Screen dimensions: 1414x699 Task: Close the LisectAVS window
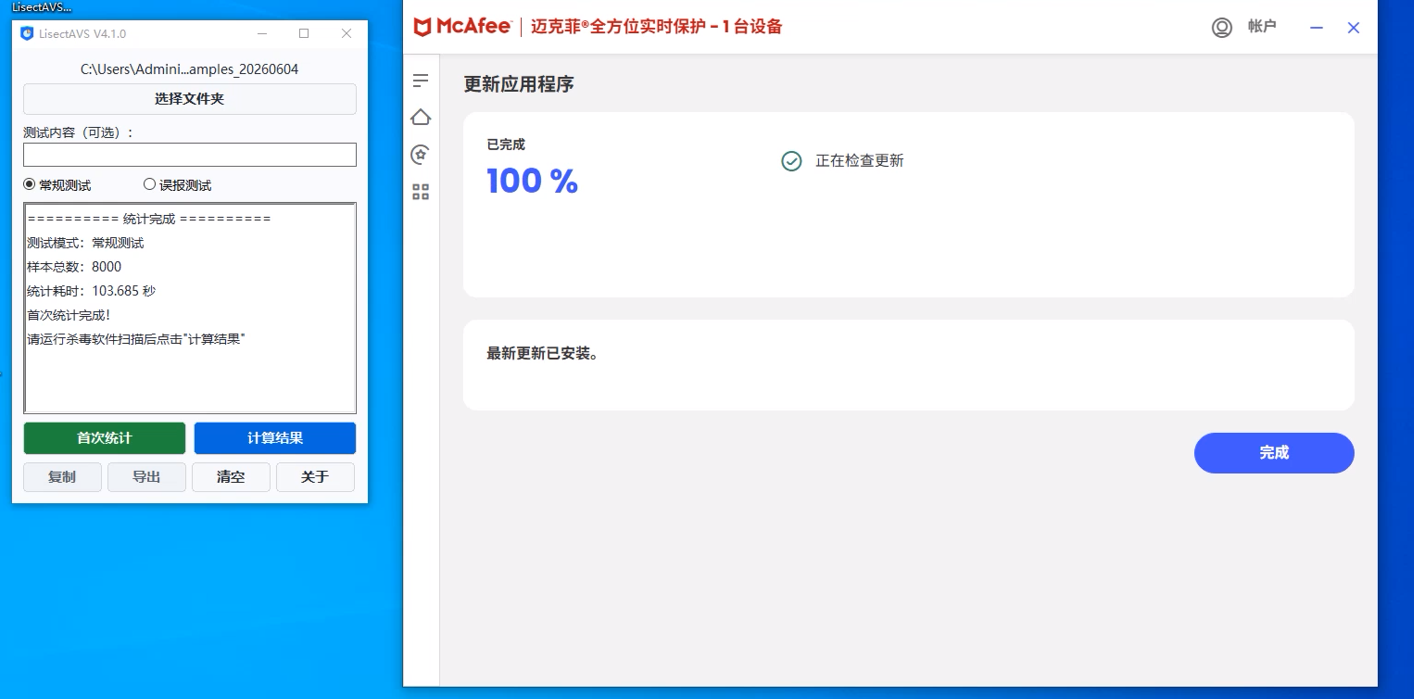click(x=346, y=33)
